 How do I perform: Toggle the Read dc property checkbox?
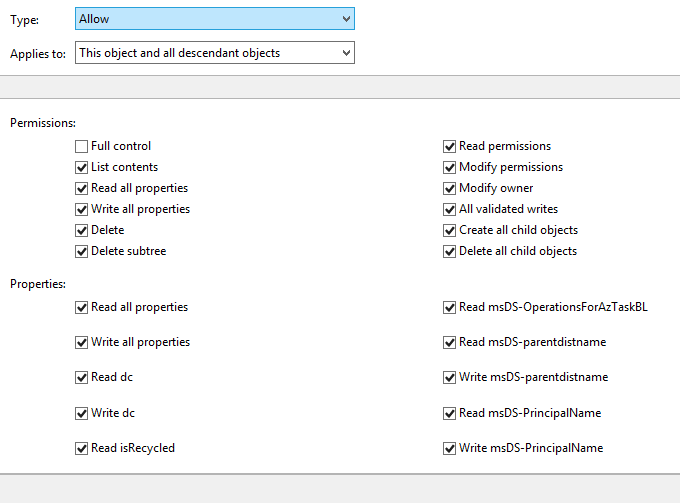(82, 378)
